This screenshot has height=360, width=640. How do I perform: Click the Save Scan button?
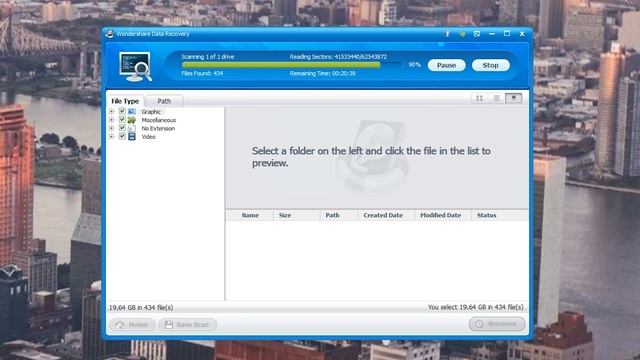click(187, 324)
